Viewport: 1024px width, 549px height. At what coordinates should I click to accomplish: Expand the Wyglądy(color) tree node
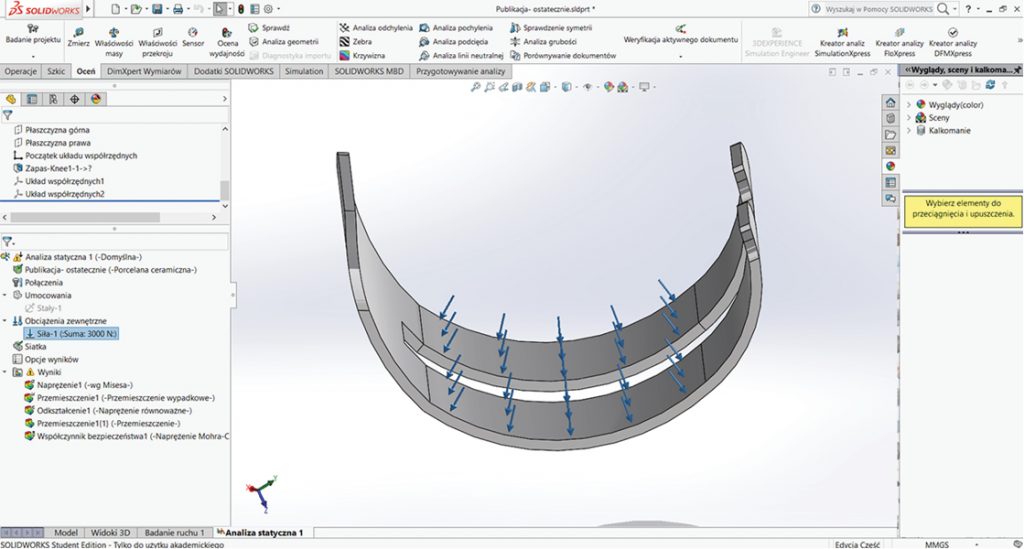click(x=909, y=105)
